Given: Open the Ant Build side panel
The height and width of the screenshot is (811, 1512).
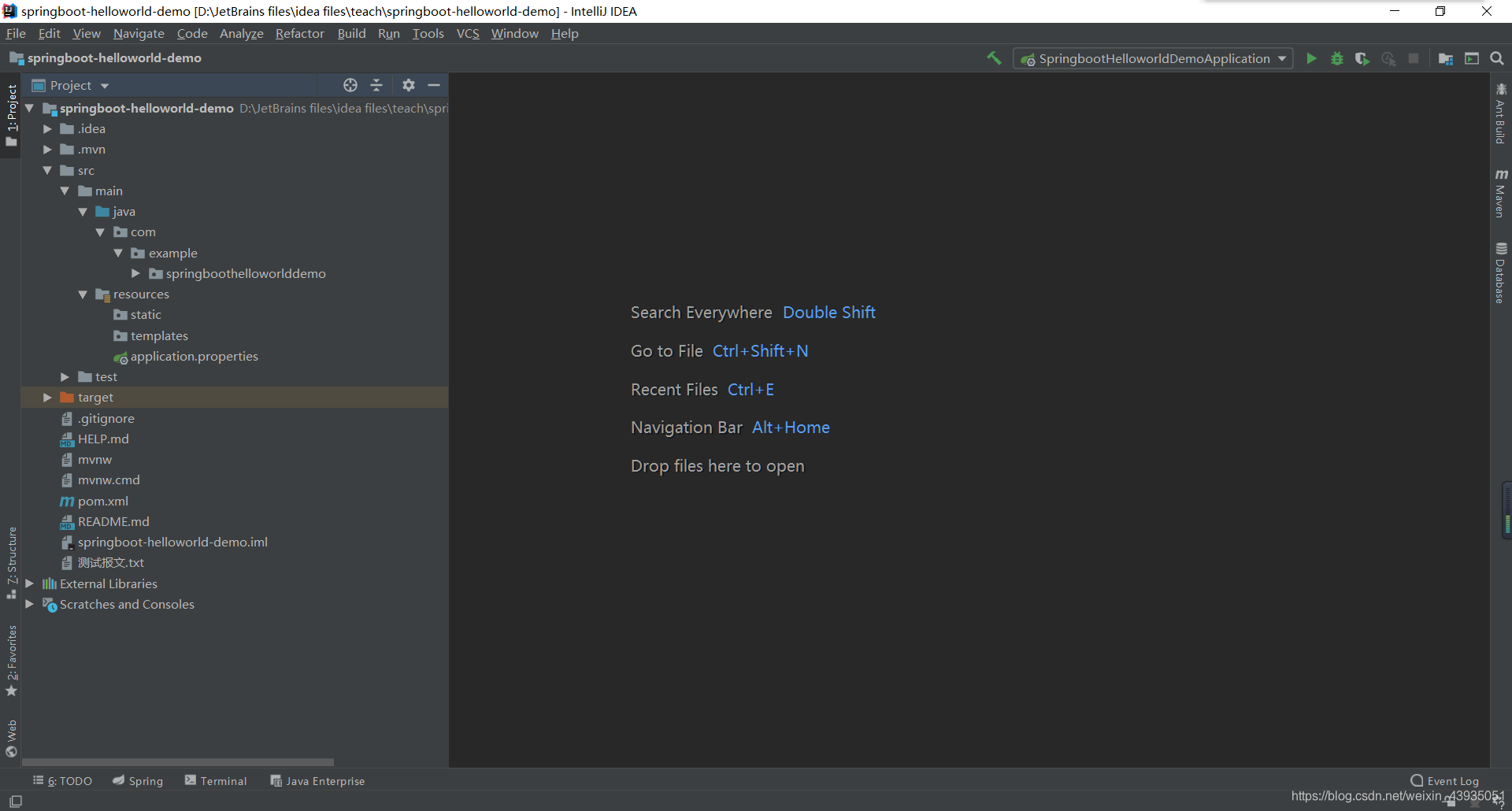Looking at the screenshot, I should point(1501,113).
